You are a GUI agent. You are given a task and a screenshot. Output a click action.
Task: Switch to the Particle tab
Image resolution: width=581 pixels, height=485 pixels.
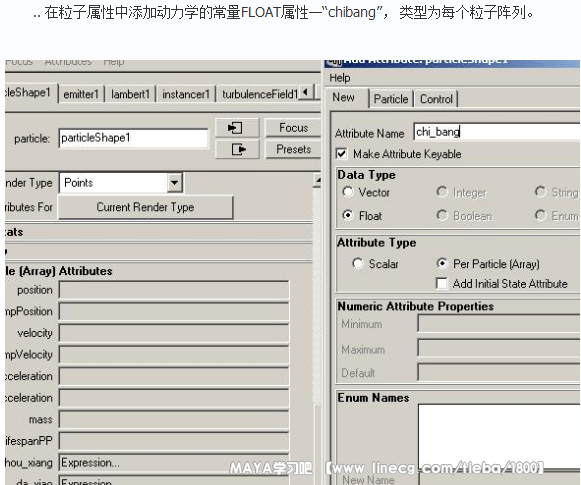tap(391, 99)
